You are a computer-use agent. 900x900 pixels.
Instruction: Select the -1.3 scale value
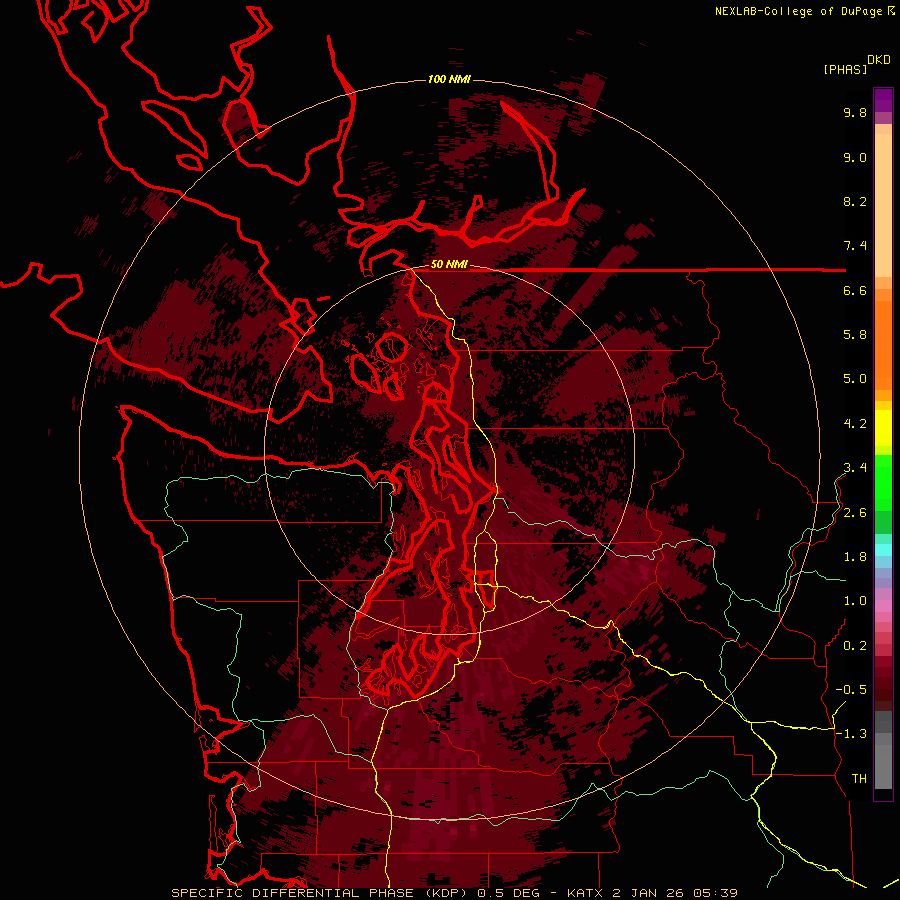851,734
